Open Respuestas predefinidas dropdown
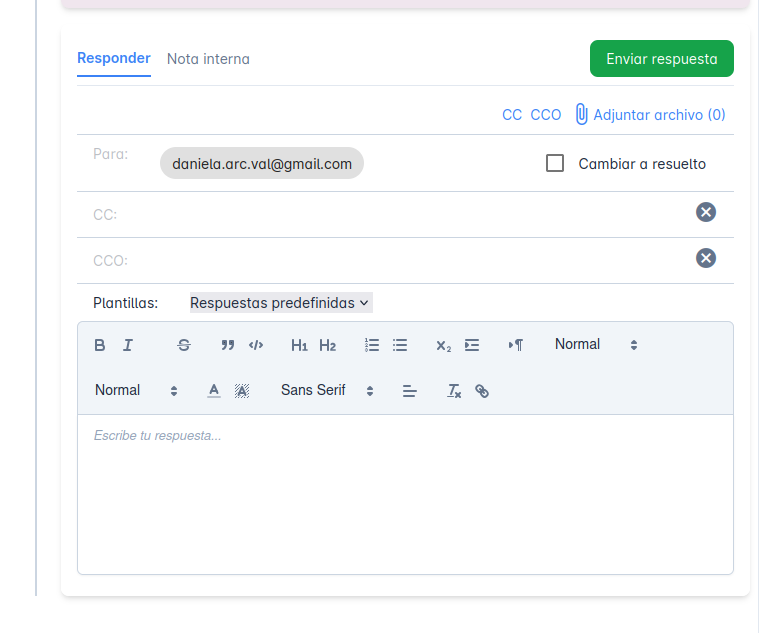 [x=280, y=303]
